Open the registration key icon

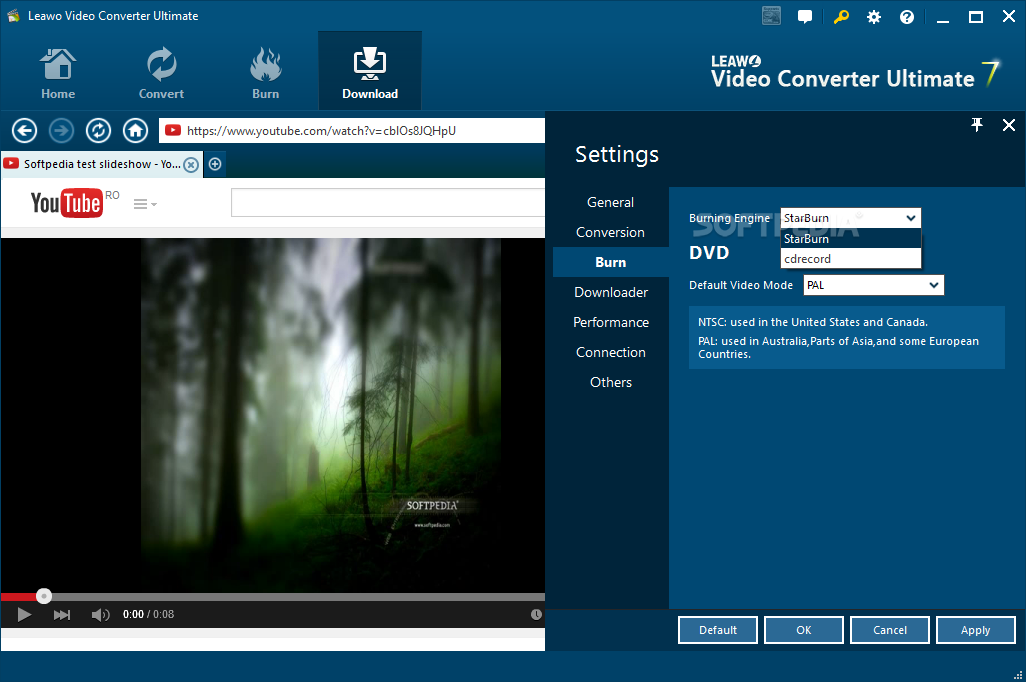pyautogui.click(x=841, y=16)
